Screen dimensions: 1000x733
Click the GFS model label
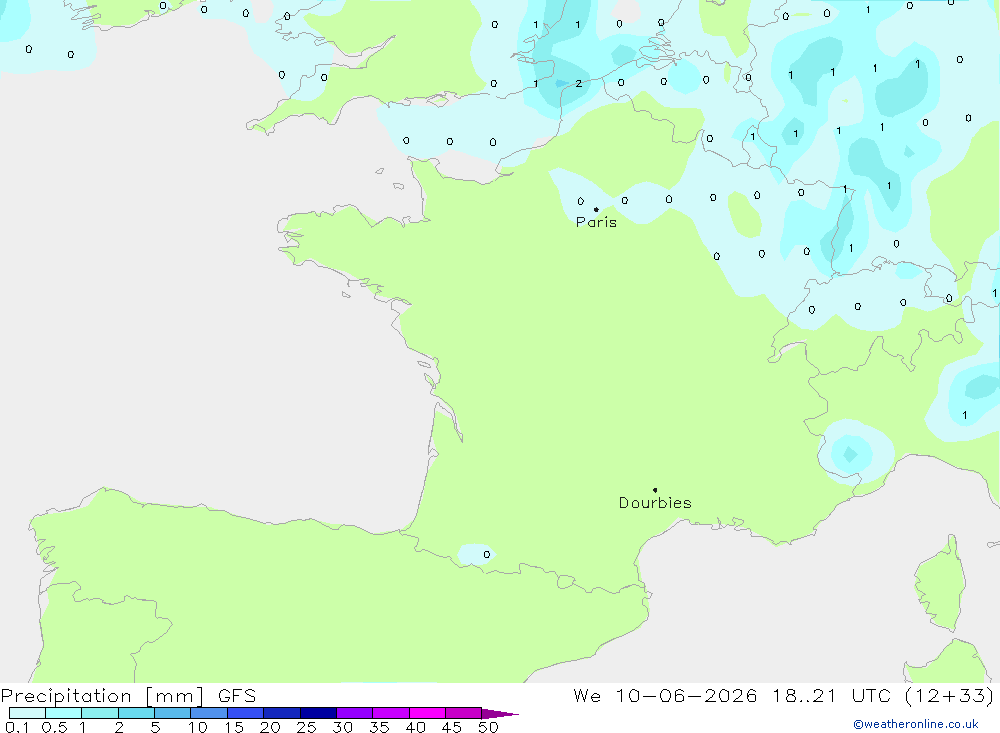[x=237, y=695]
